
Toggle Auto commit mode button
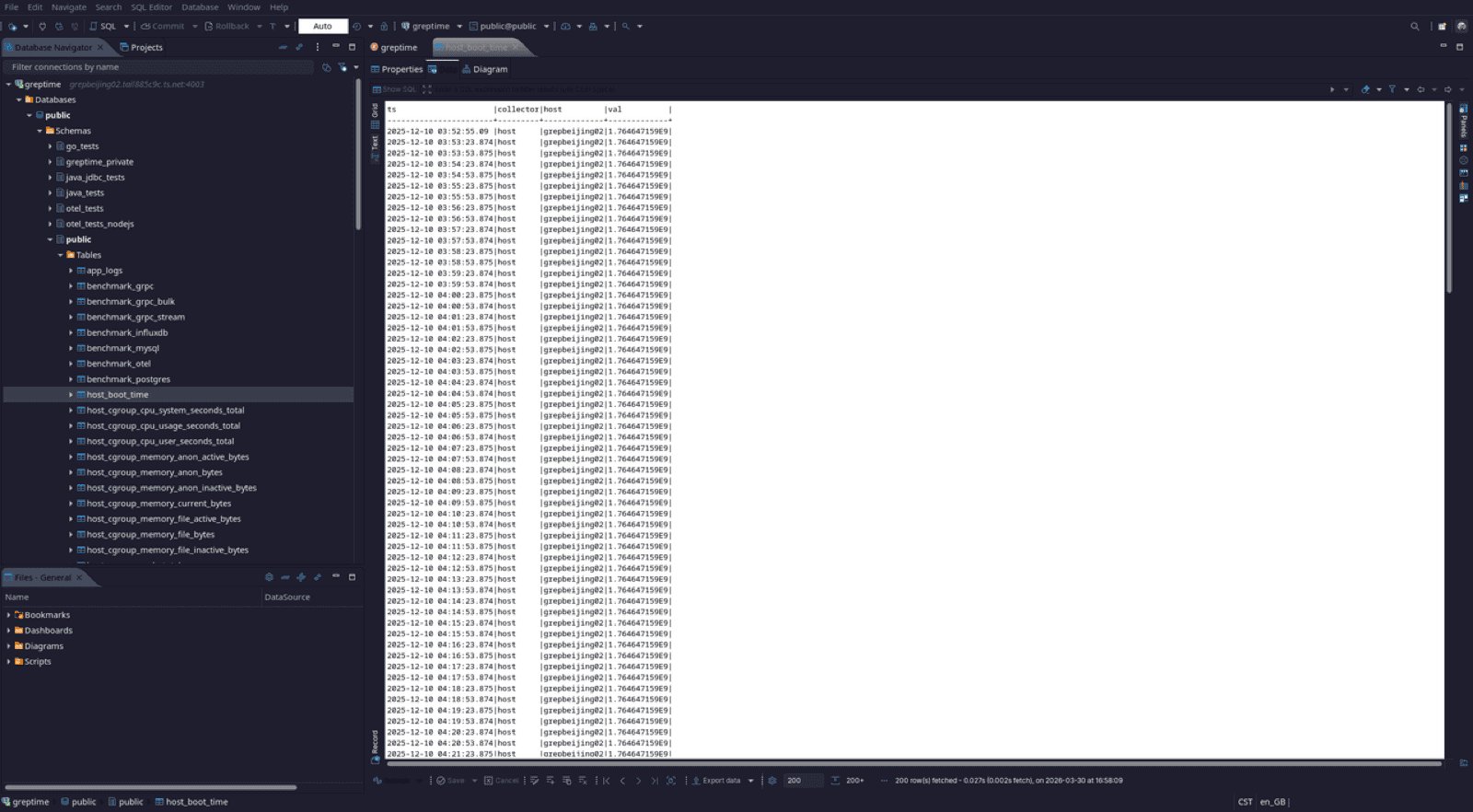[323, 26]
